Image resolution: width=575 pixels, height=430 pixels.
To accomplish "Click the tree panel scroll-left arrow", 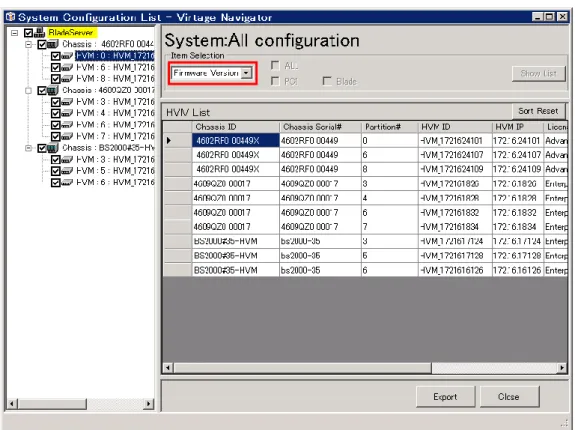I will coord(12,404).
